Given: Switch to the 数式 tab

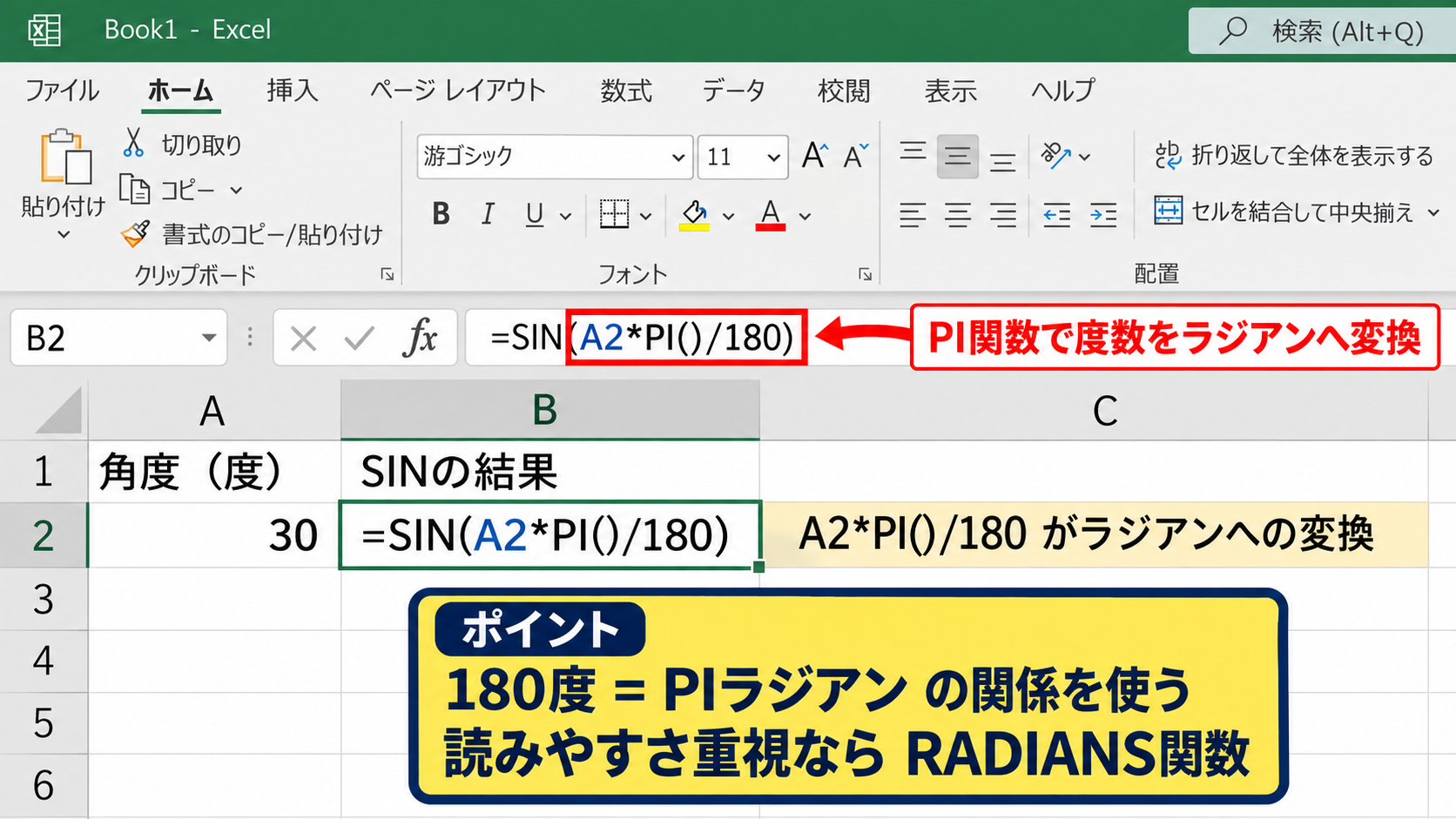Looking at the screenshot, I should point(626,91).
